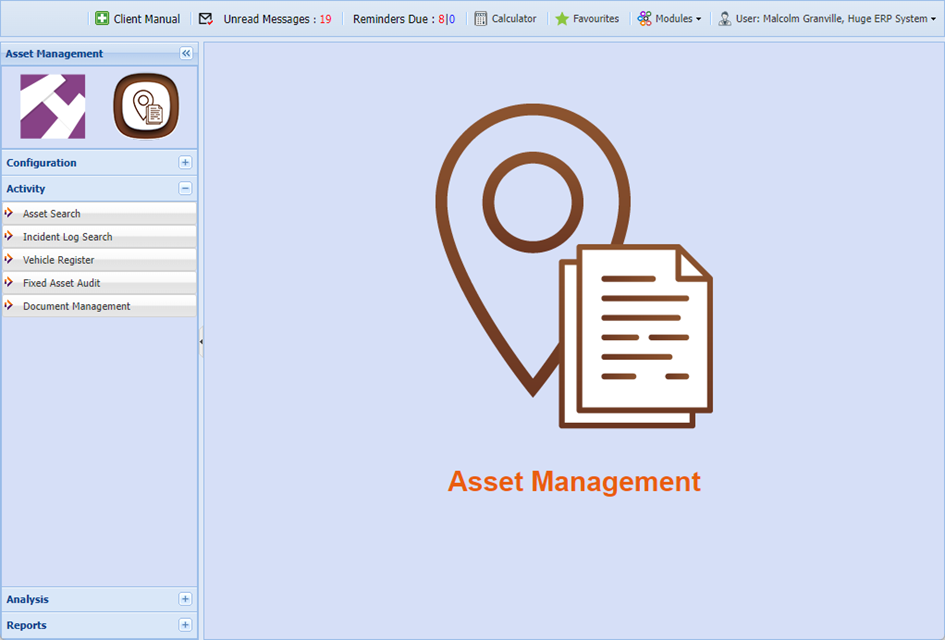Click the Client Manual link text
945x640 pixels.
pos(146,19)
